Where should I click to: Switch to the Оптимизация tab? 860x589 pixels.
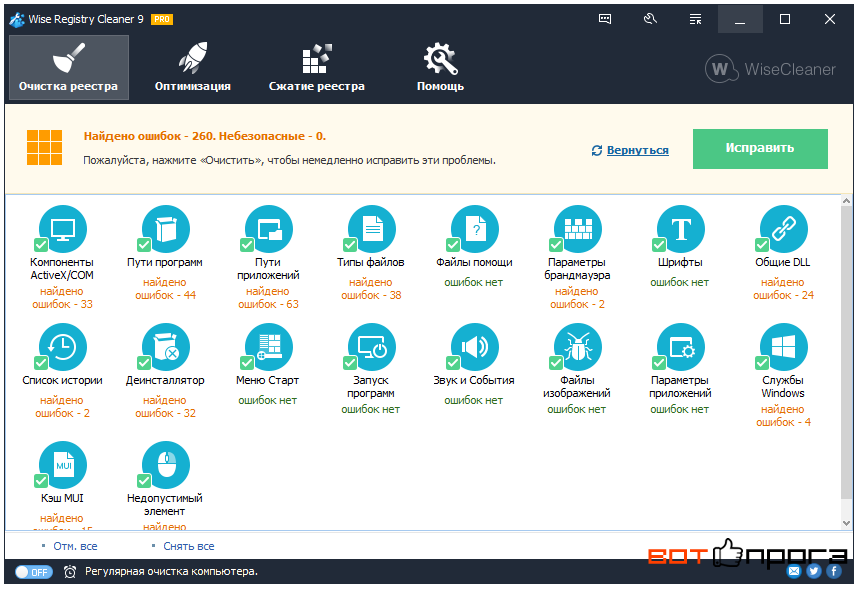tap(193, 67)
